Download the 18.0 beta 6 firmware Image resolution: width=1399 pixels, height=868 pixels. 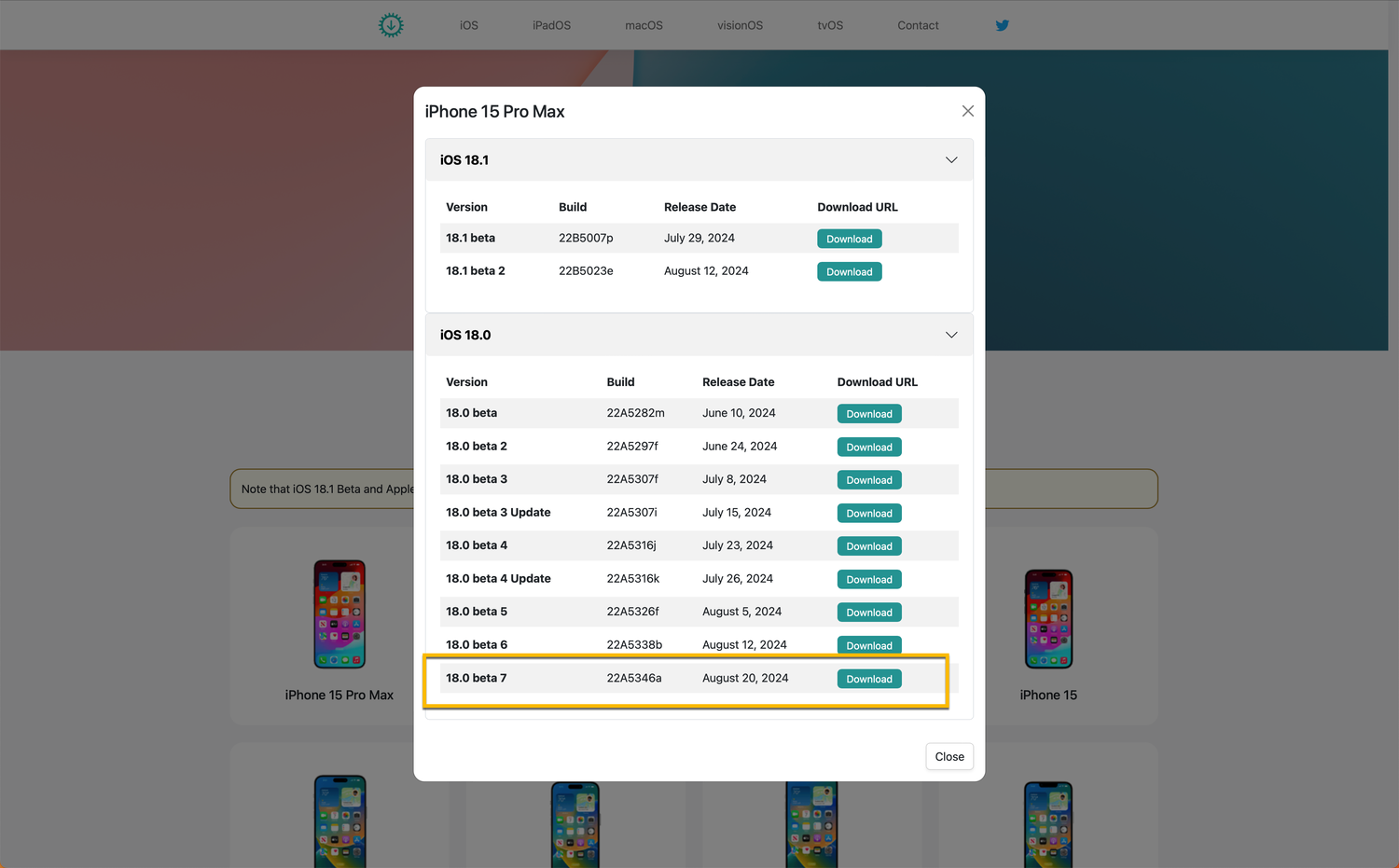(869, 645)
